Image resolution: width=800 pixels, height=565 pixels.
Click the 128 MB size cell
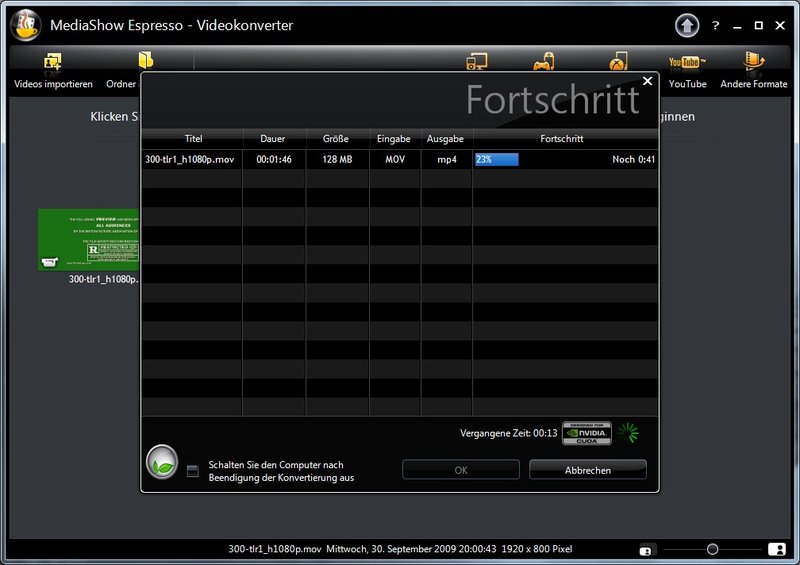337,160
